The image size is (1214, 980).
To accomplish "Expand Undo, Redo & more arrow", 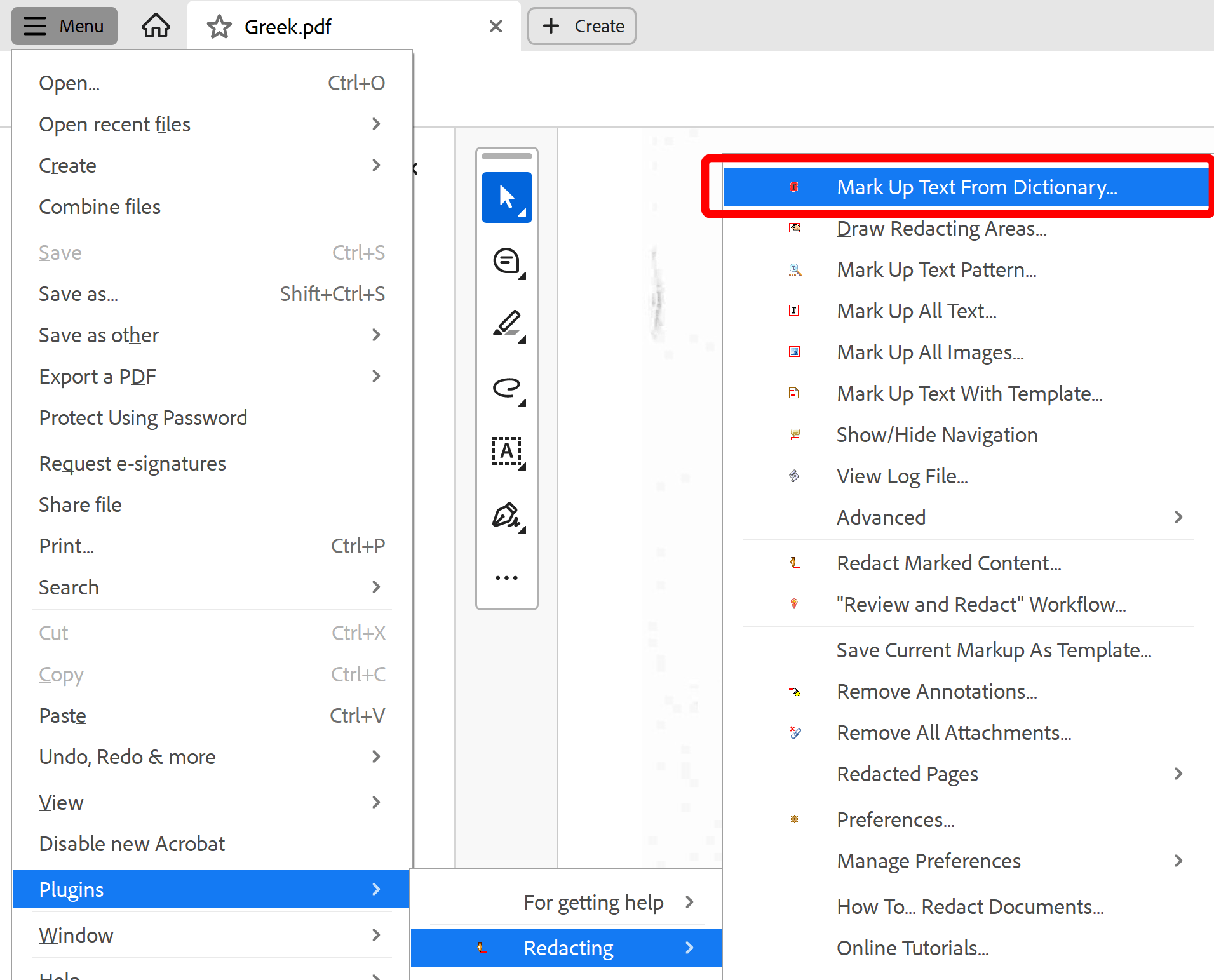I will click(x=376, y=756).
